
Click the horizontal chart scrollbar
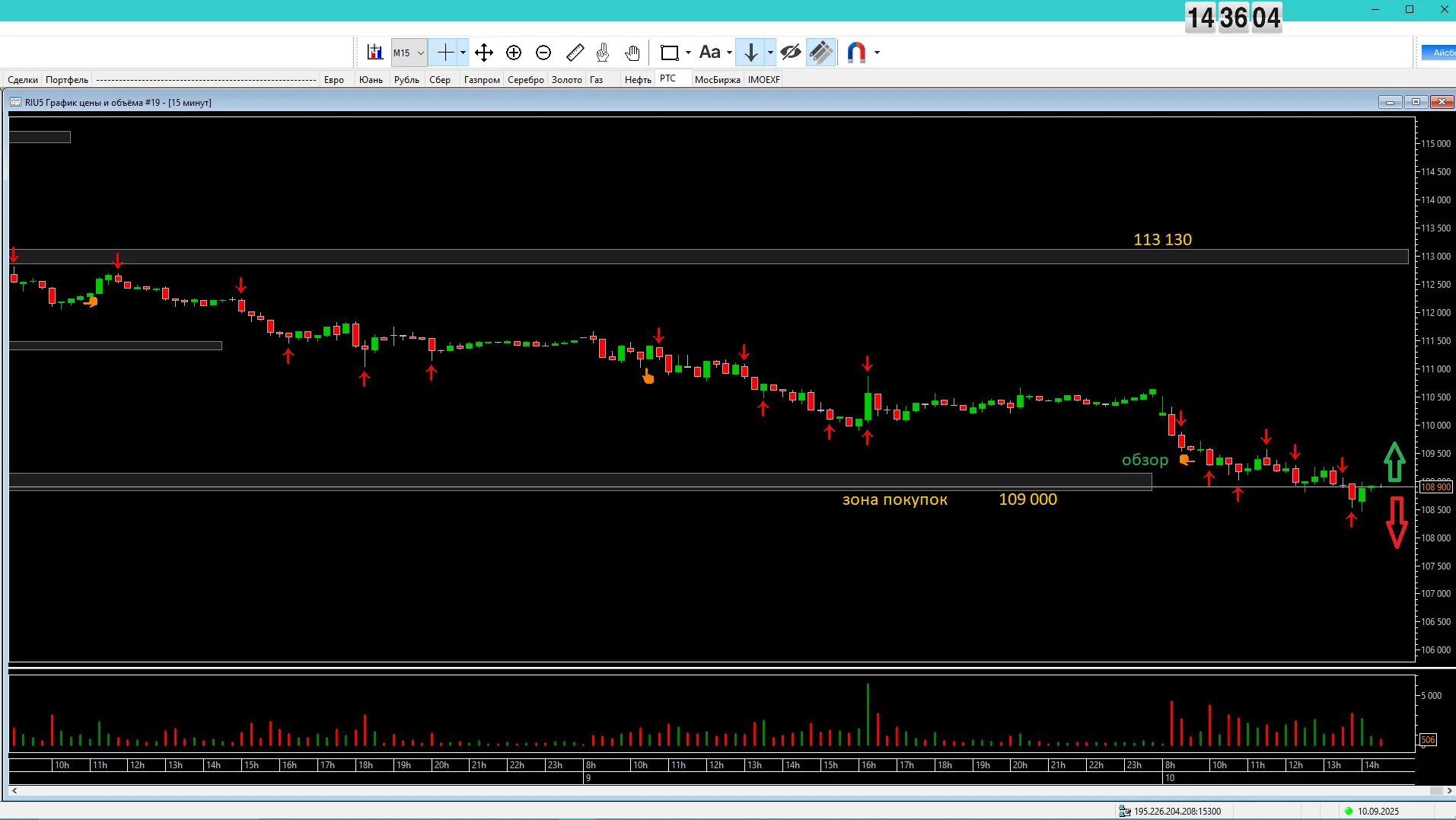click(x=731, y=791)
